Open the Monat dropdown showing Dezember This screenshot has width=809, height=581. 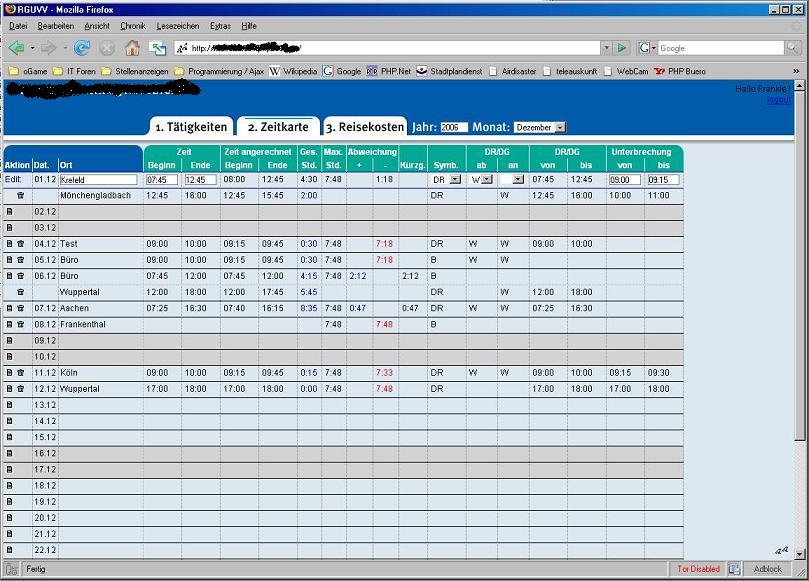[560, 127]
